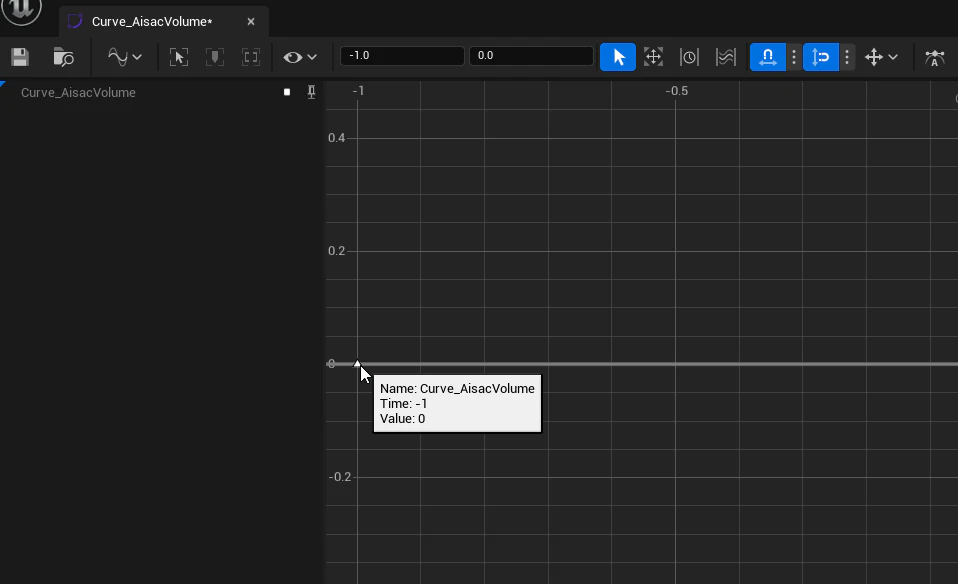Activate the arrow Select tool
Image resolution: width=958 pixels, height=584 pixels.
618,57
